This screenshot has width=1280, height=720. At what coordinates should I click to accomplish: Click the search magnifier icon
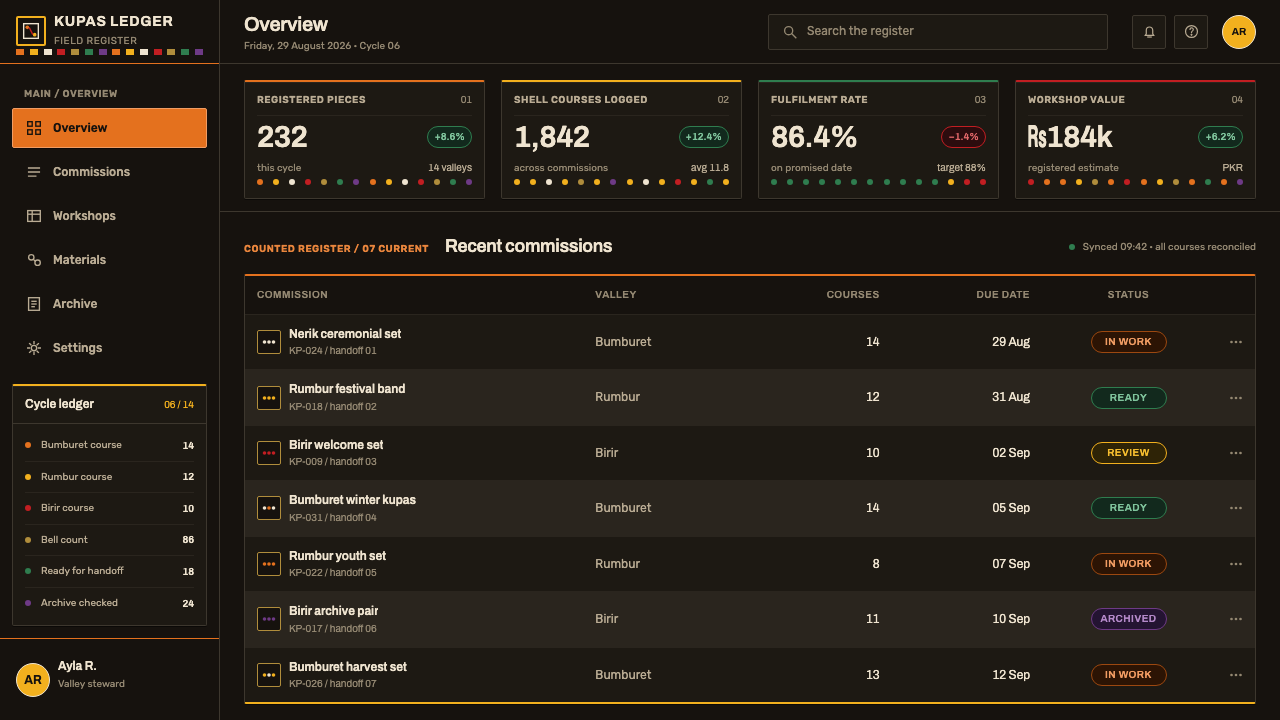click(790, 32)
